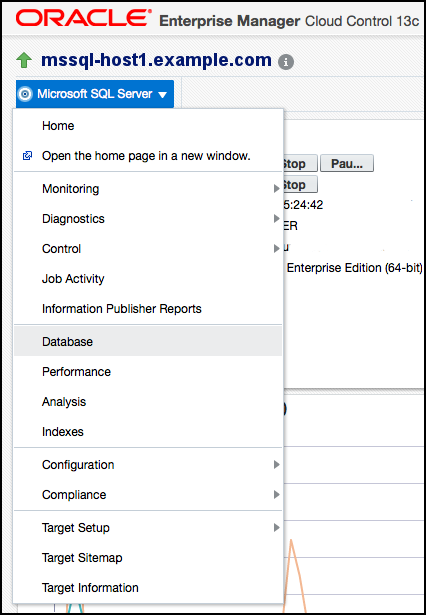Open the Compliance menu item
This screenshot has height=615, width=426.
coord(148,495)
